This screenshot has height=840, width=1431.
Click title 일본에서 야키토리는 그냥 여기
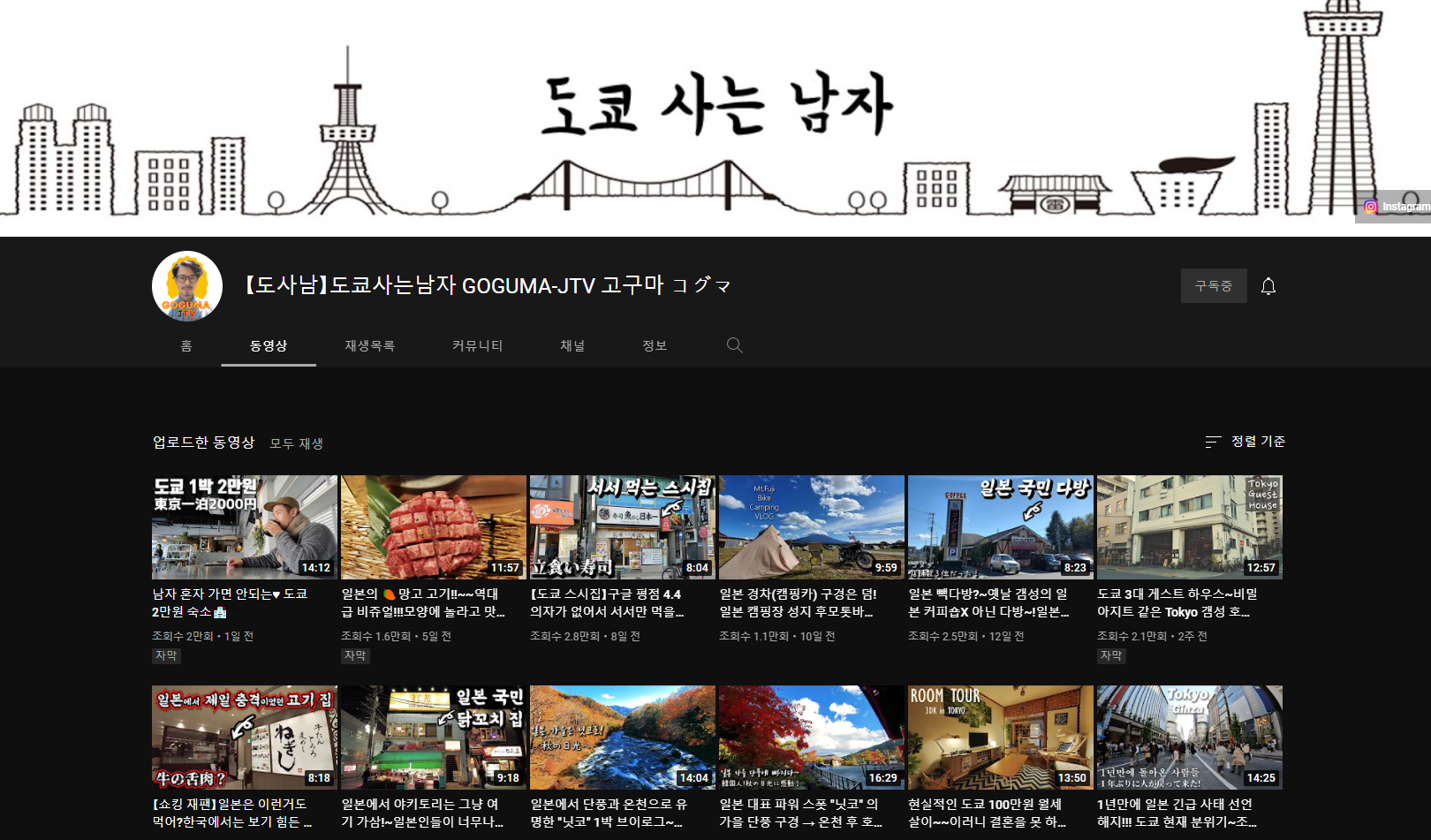[x=422, y=814]
